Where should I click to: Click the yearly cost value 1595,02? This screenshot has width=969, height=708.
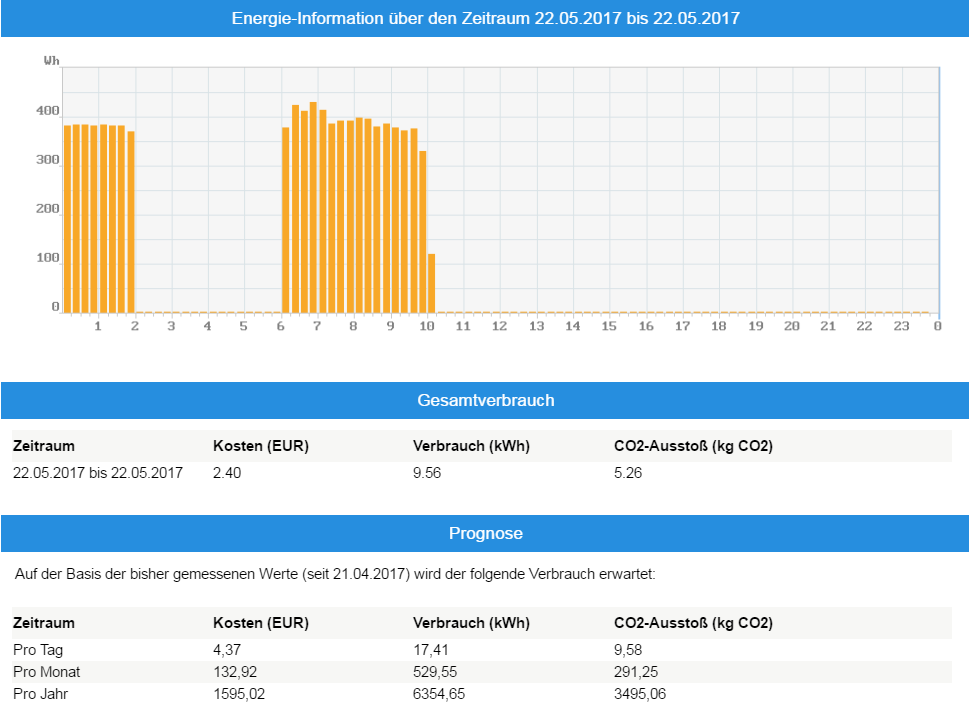(x=239, y=693)
